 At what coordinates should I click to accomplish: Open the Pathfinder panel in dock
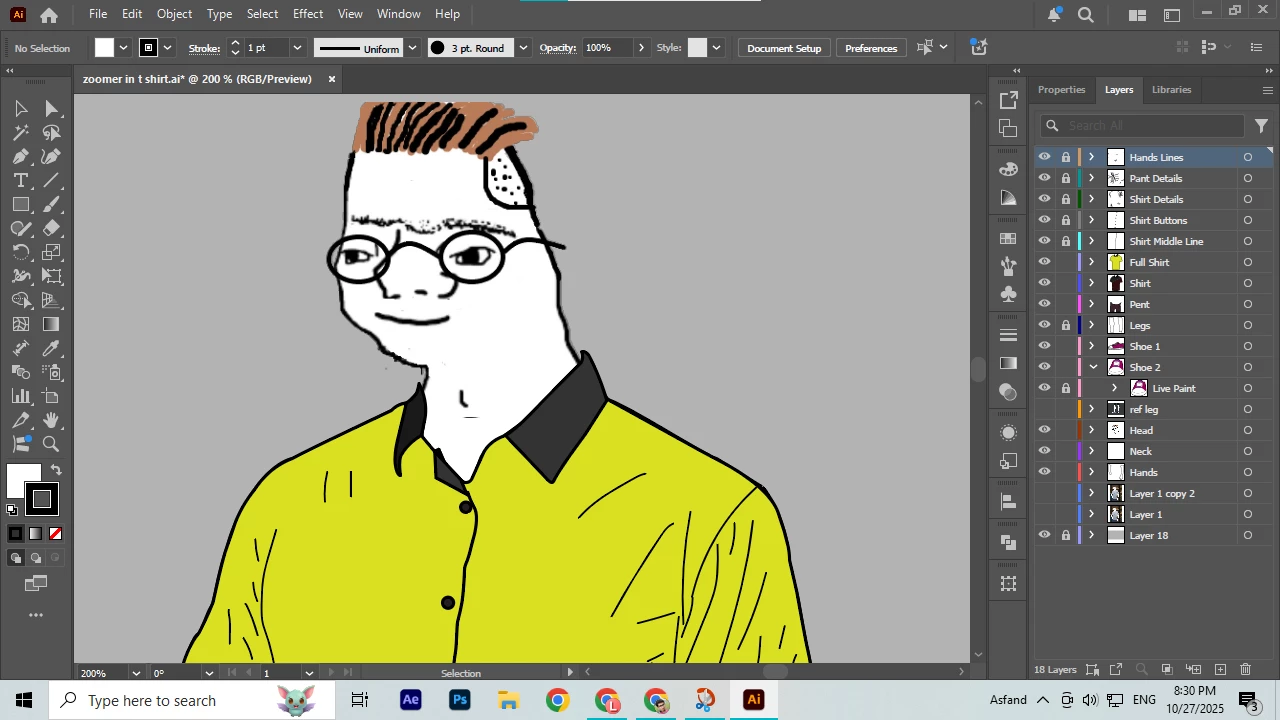pyautogui.click(x=1008, y=541)
